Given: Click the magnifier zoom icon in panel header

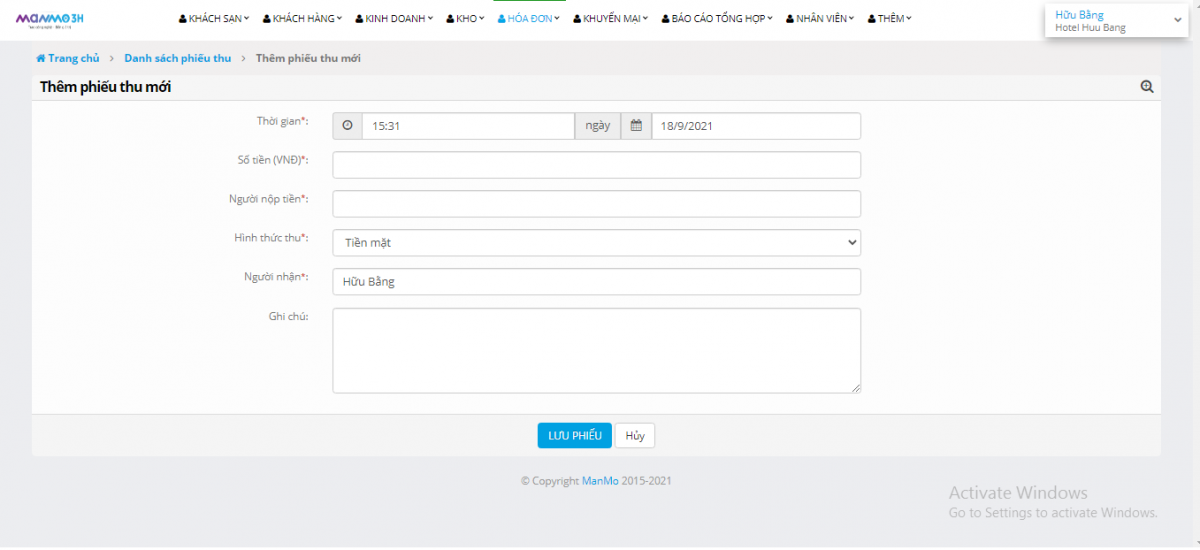Looking at the screenshot, I should (1147, 87).
